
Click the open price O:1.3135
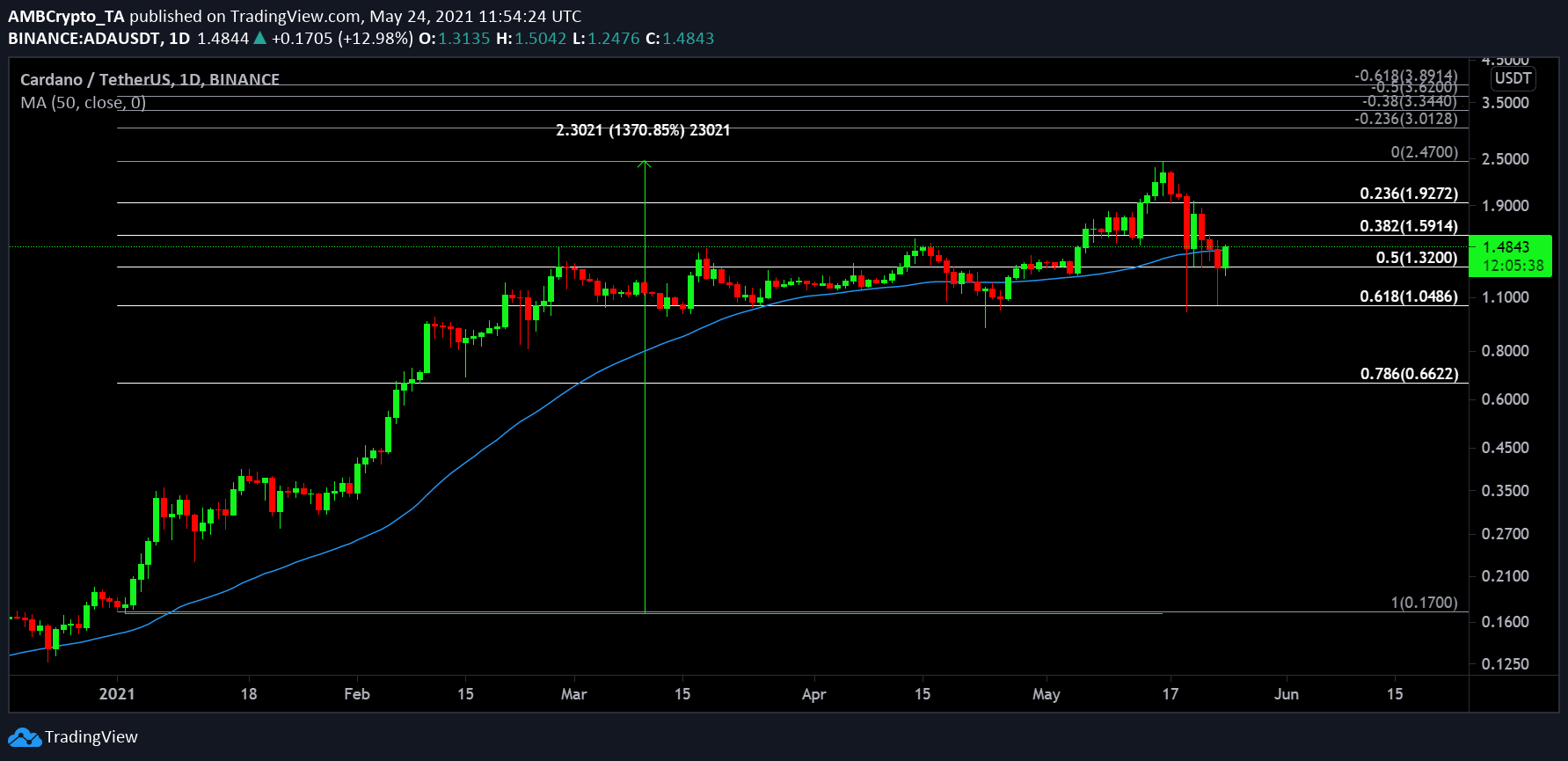click(454, 39)
